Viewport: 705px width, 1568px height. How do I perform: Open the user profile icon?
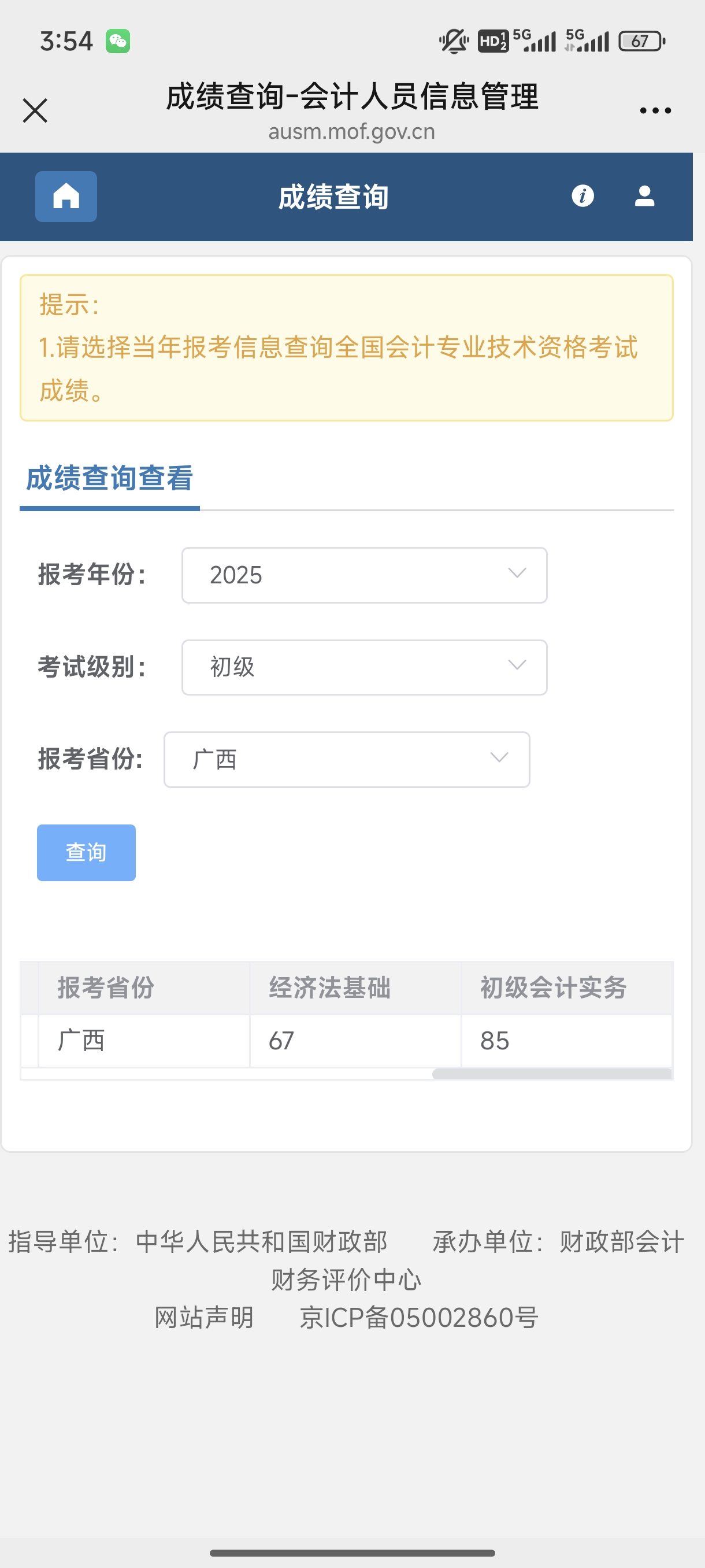tap(644, 196)
